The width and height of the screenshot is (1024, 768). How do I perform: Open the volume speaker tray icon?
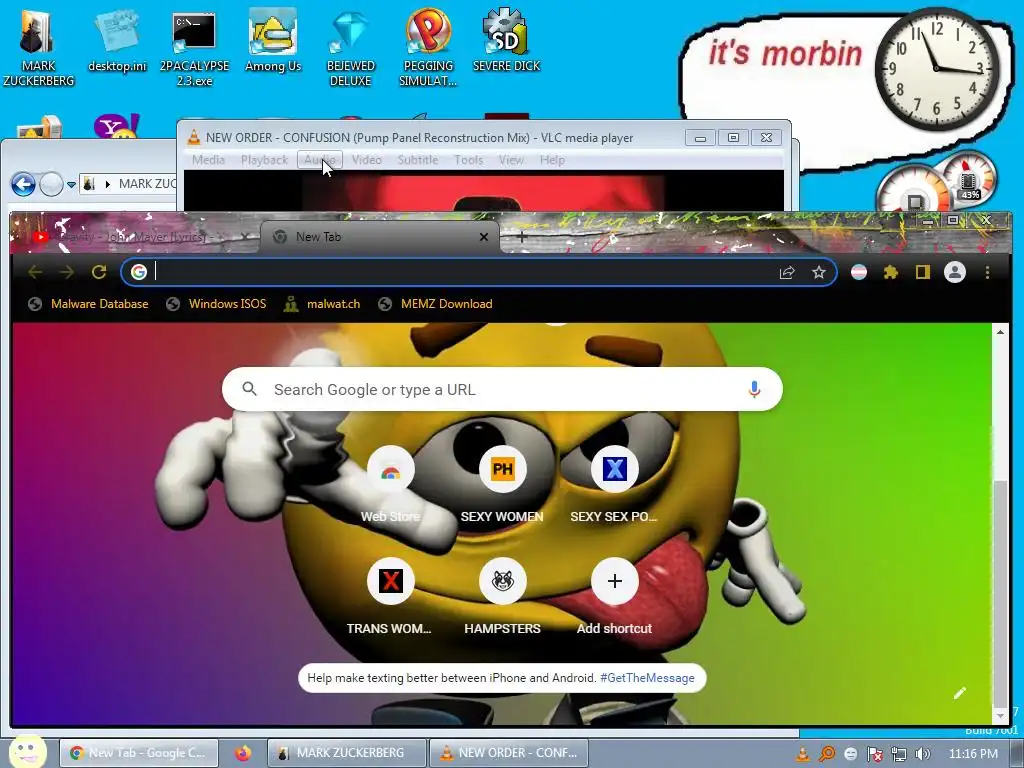pyautogui.click(x=923, y=754)
